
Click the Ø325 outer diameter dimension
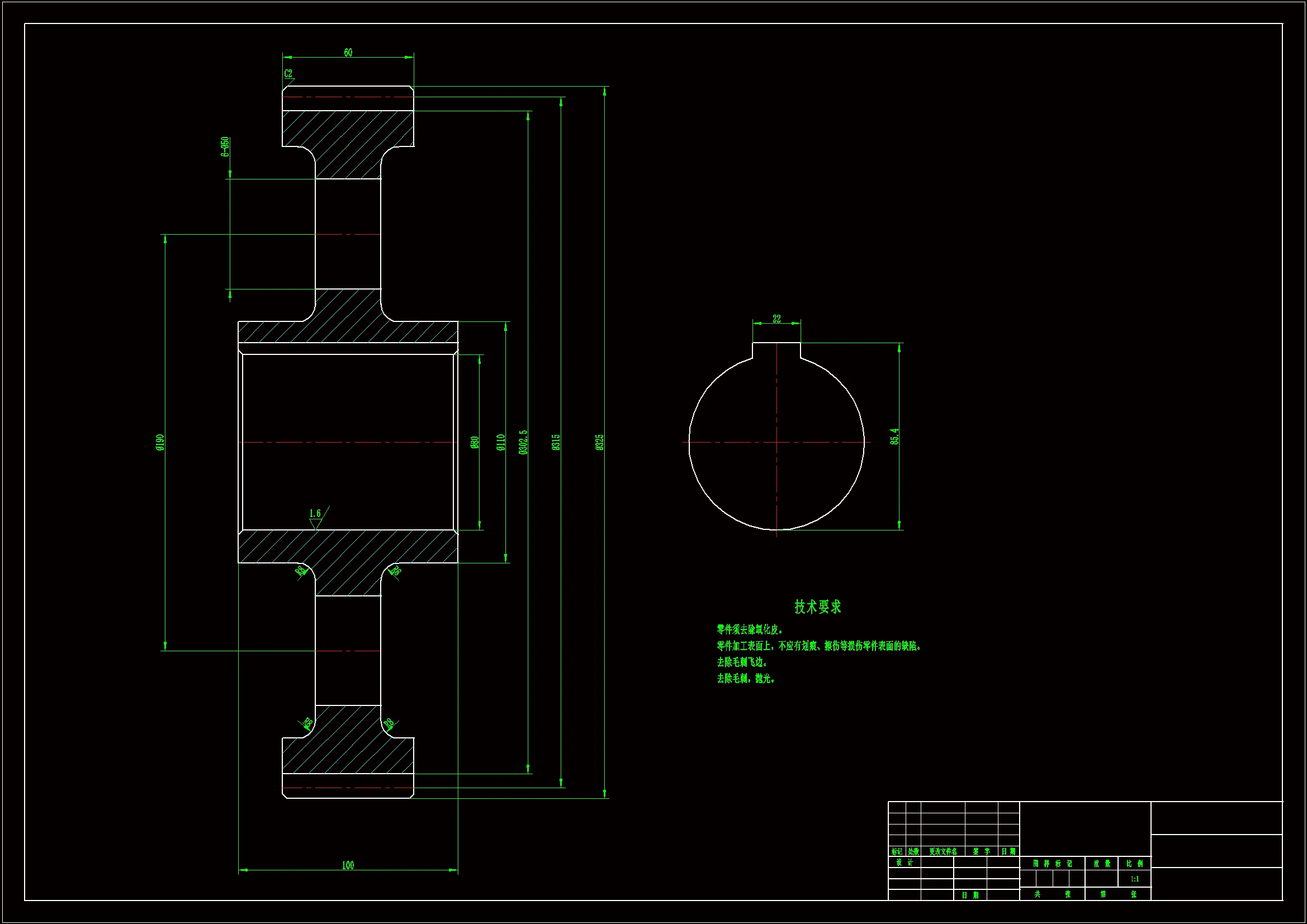(x=599, y=442)
